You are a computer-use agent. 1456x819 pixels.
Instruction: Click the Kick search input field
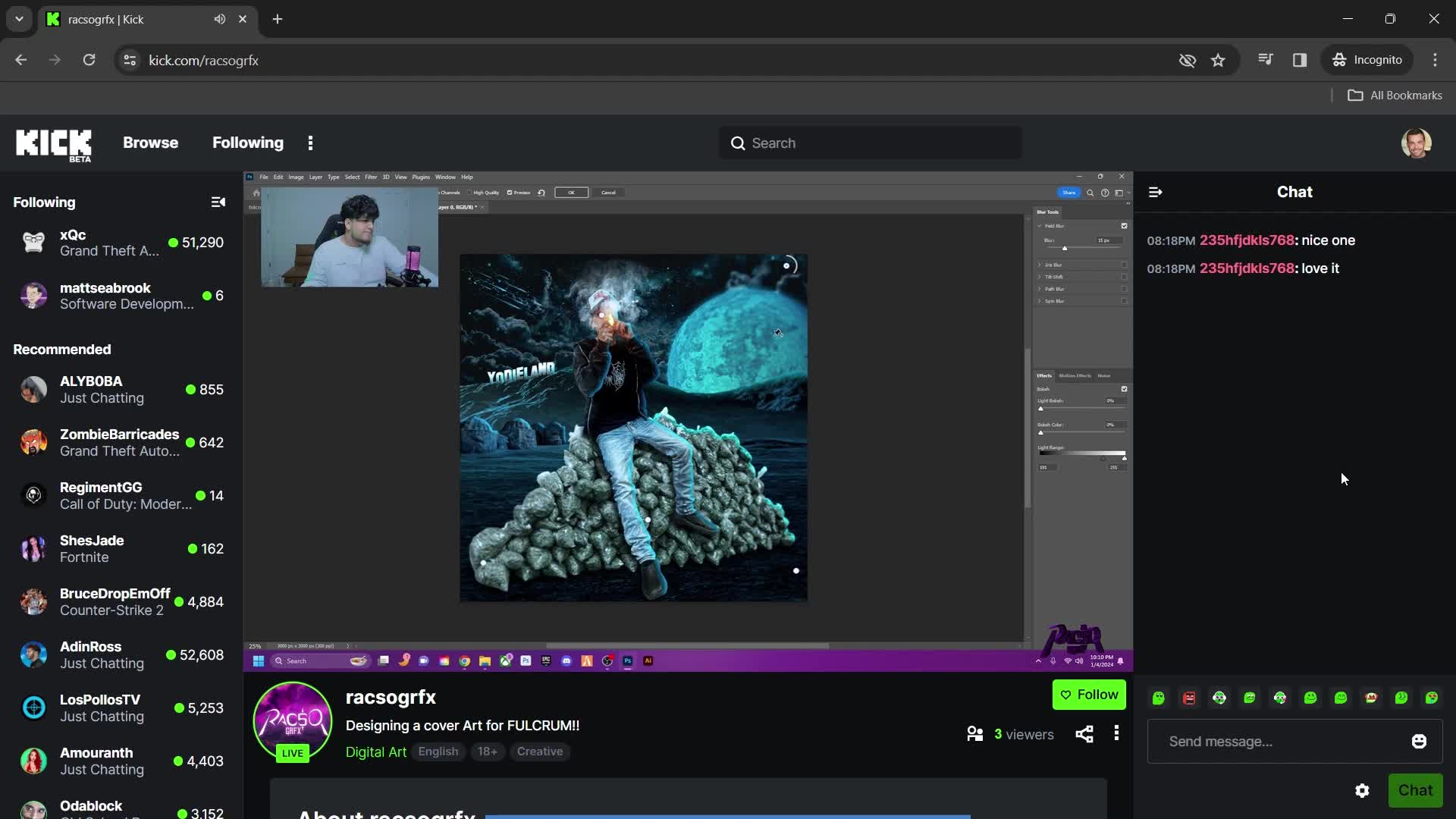coord(870,143)
